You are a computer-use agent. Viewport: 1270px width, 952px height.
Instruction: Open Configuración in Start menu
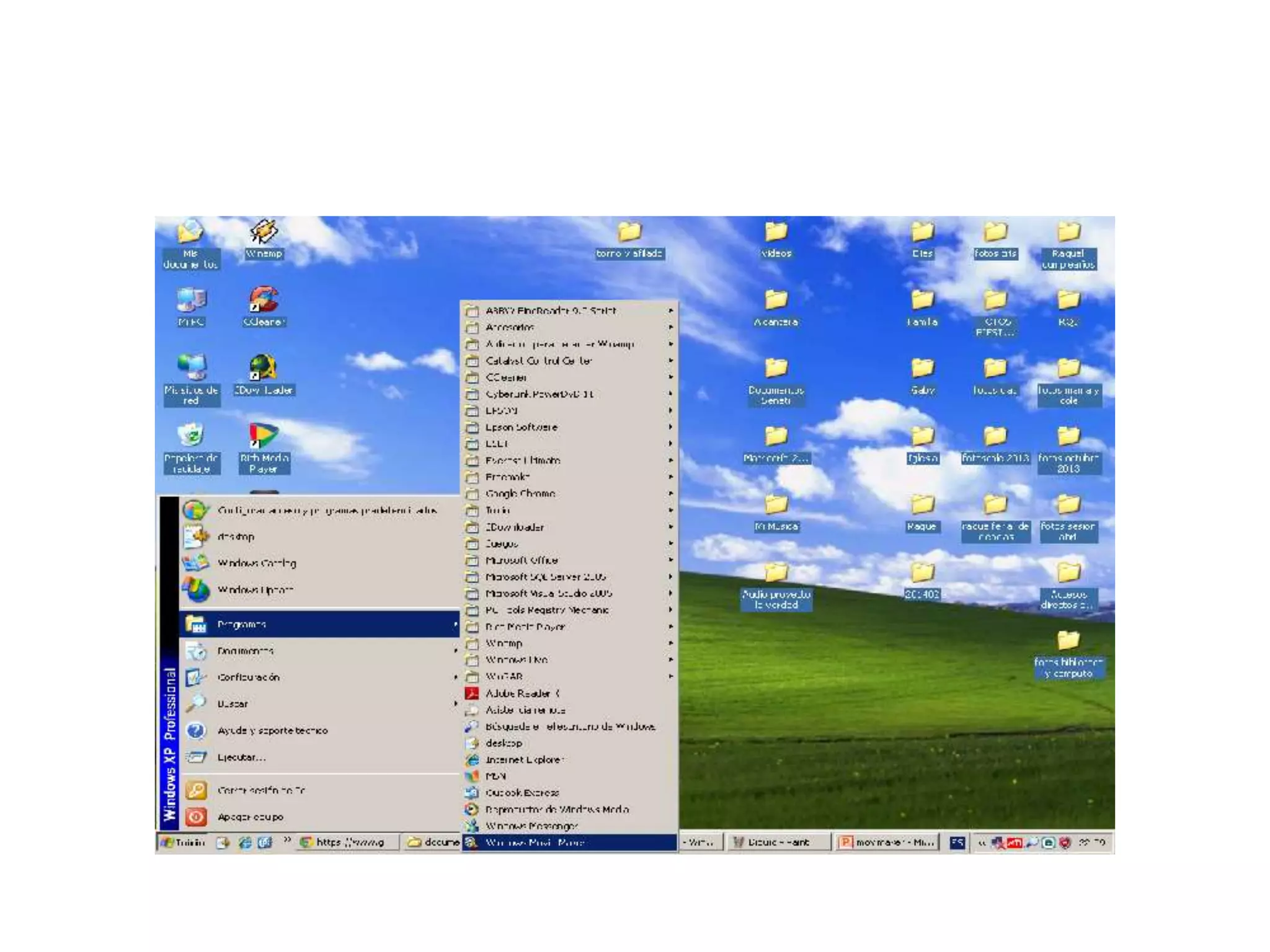[248, 677]
